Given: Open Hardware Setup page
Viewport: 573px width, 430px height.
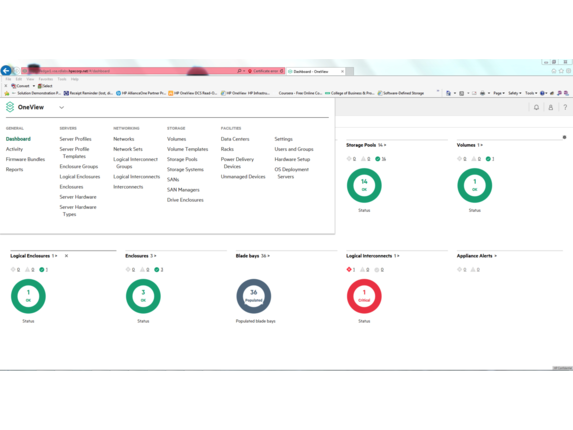Looking at the screenshot, I should coord(292,159).
